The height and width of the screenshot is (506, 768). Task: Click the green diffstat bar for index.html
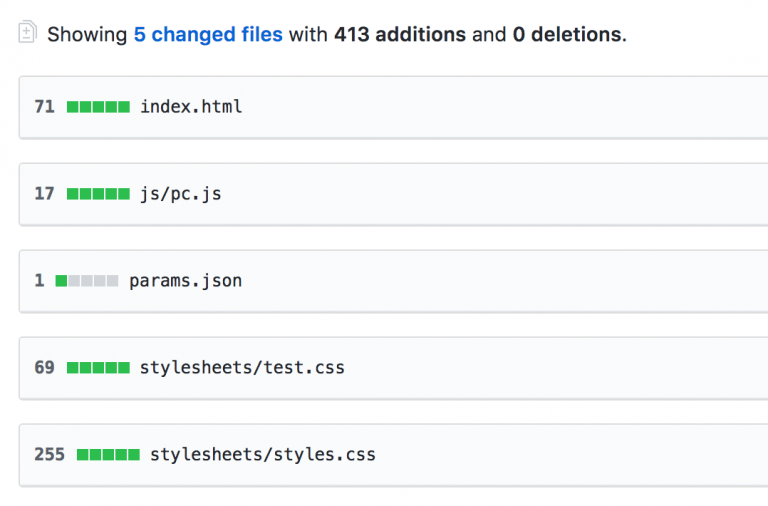[x=98, y=107]
